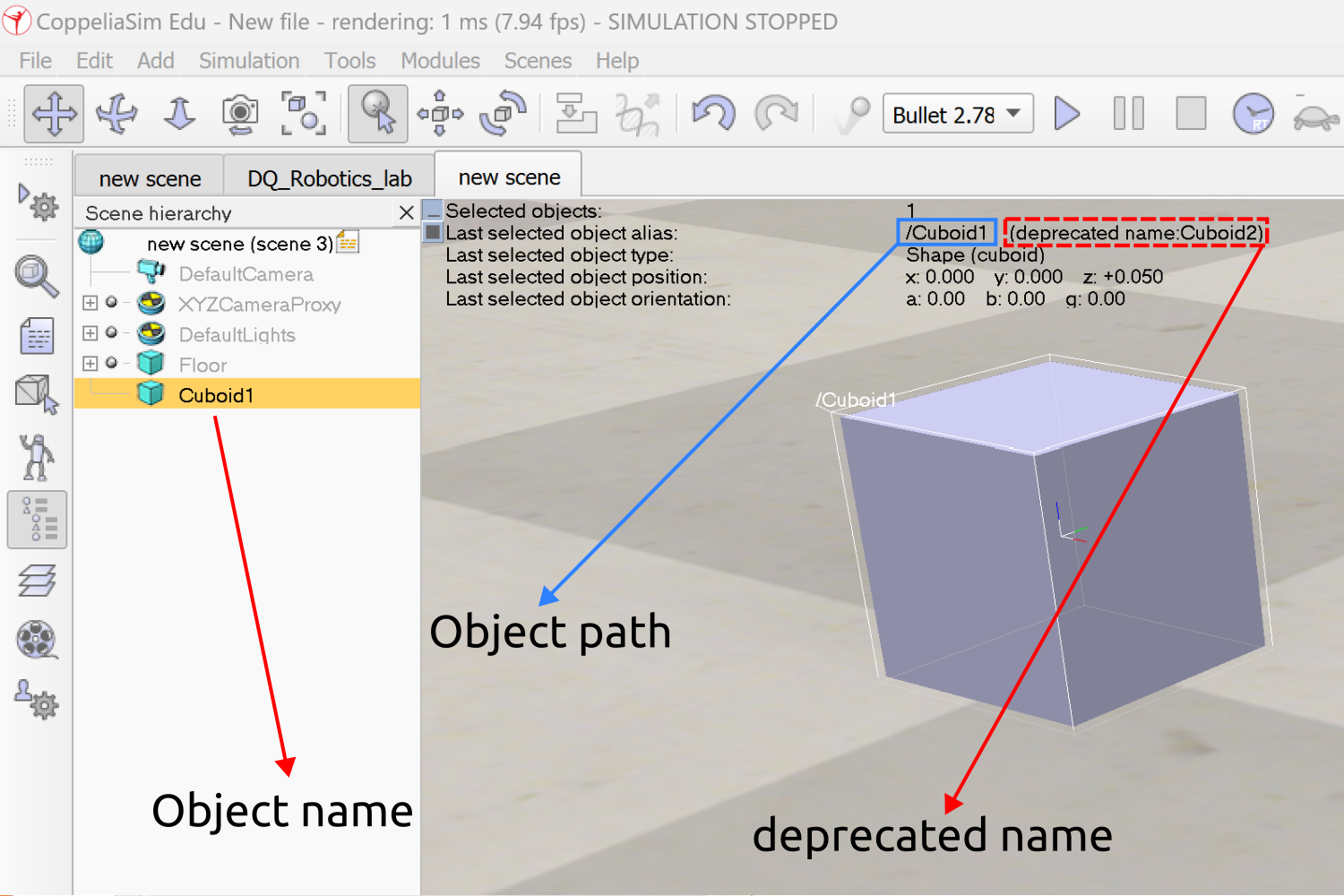Select the camera angle tool

[x=240, y=114]
